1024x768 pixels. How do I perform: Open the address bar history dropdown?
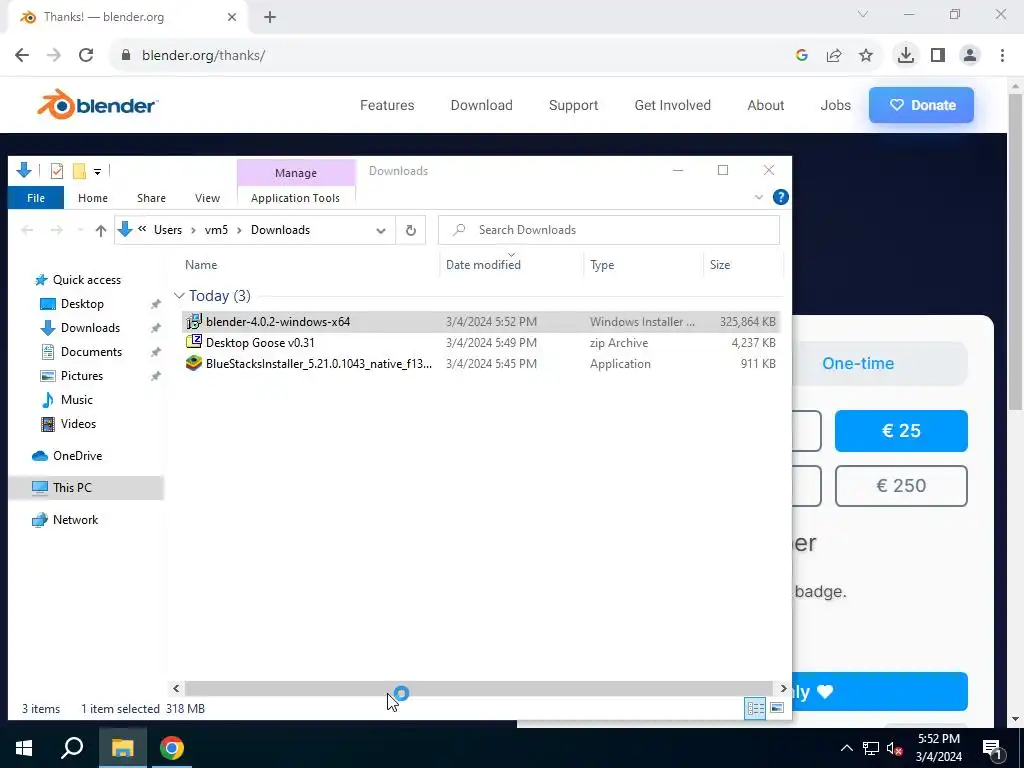click(x=381, y=230)
